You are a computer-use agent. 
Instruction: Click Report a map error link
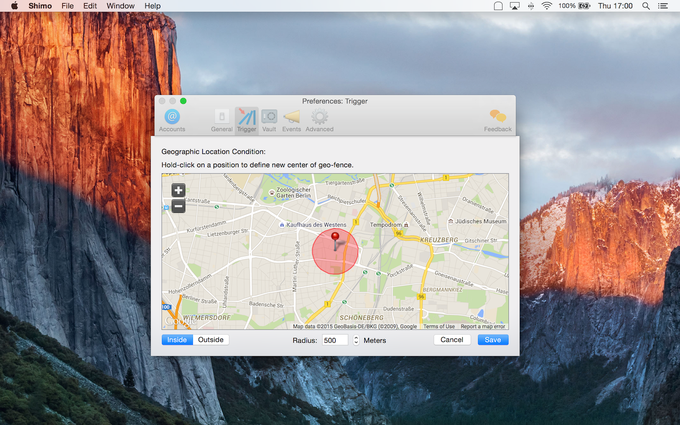pos(483,326)
